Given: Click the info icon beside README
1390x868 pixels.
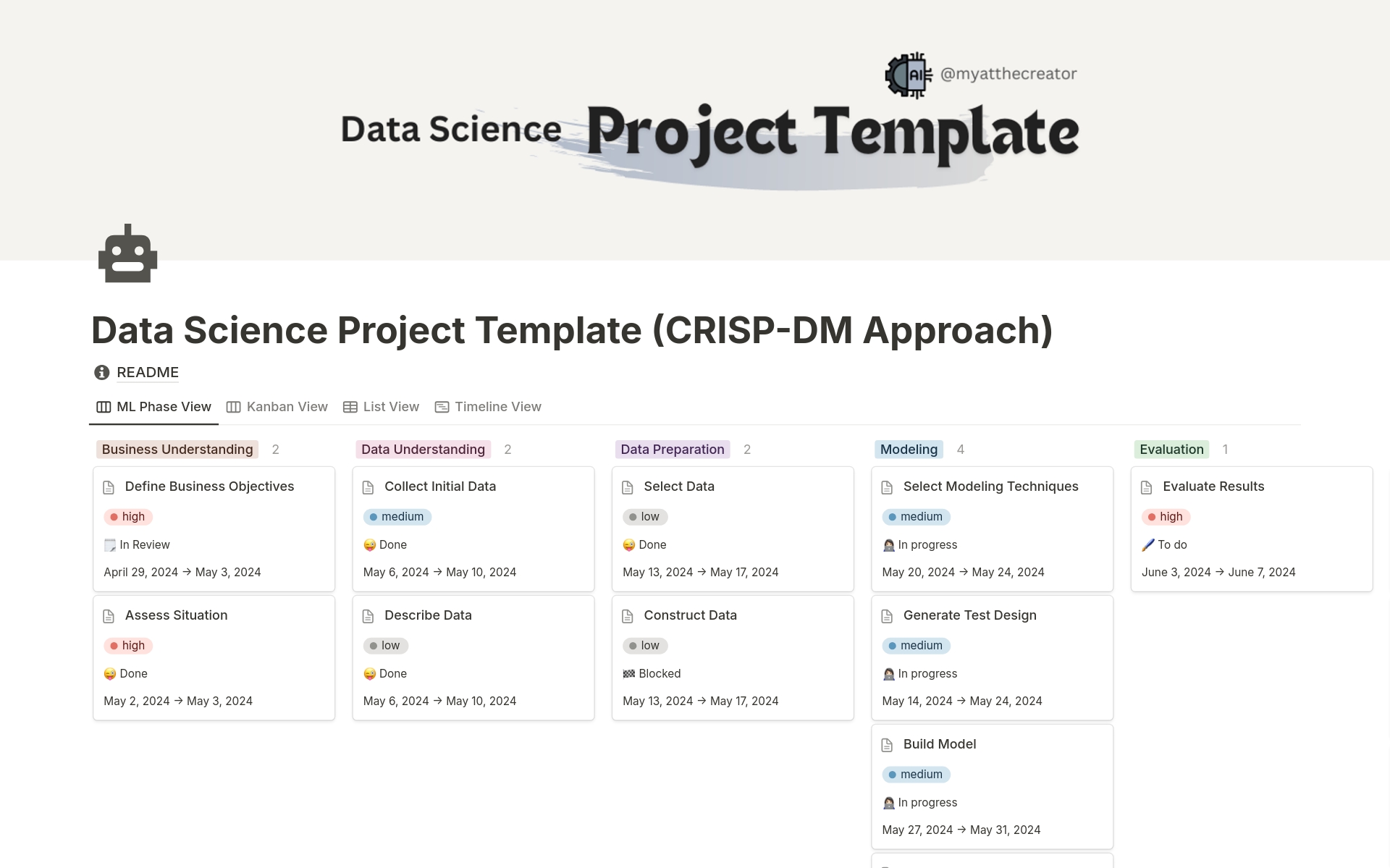Looking at the screenshot, I should pos(101,372).
